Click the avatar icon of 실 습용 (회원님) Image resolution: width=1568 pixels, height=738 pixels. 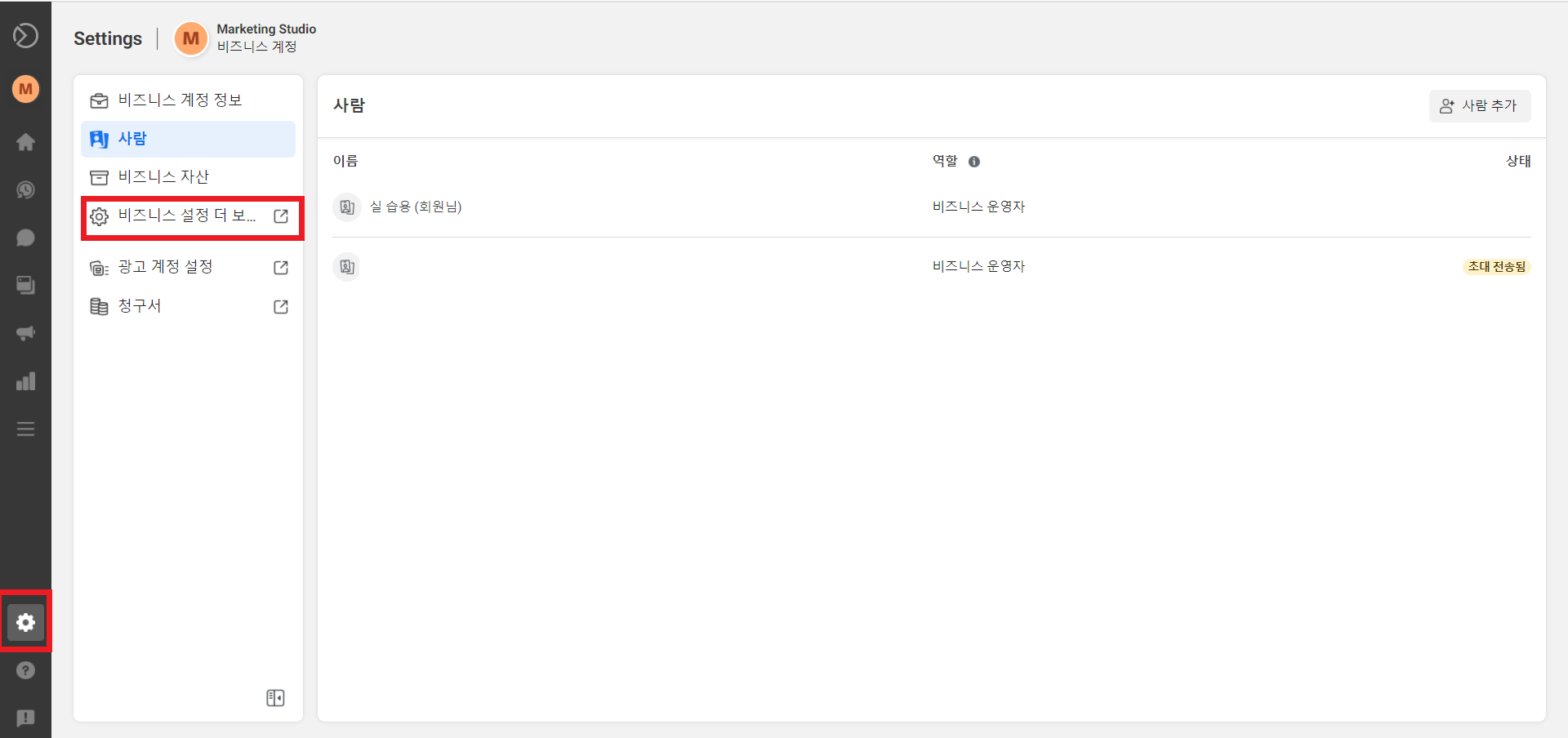[347, 207]
